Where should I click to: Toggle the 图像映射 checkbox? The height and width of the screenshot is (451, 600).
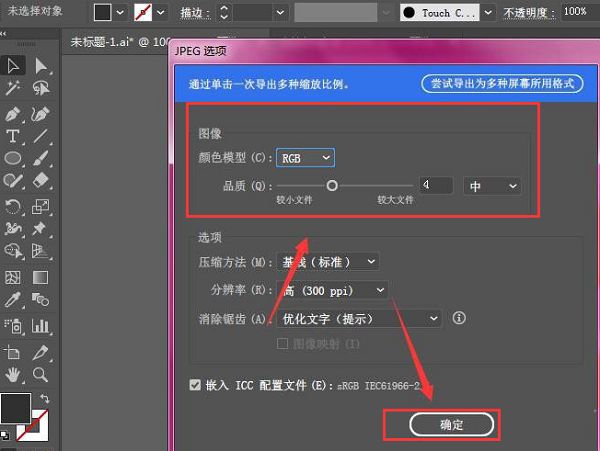tap(282, 344)
